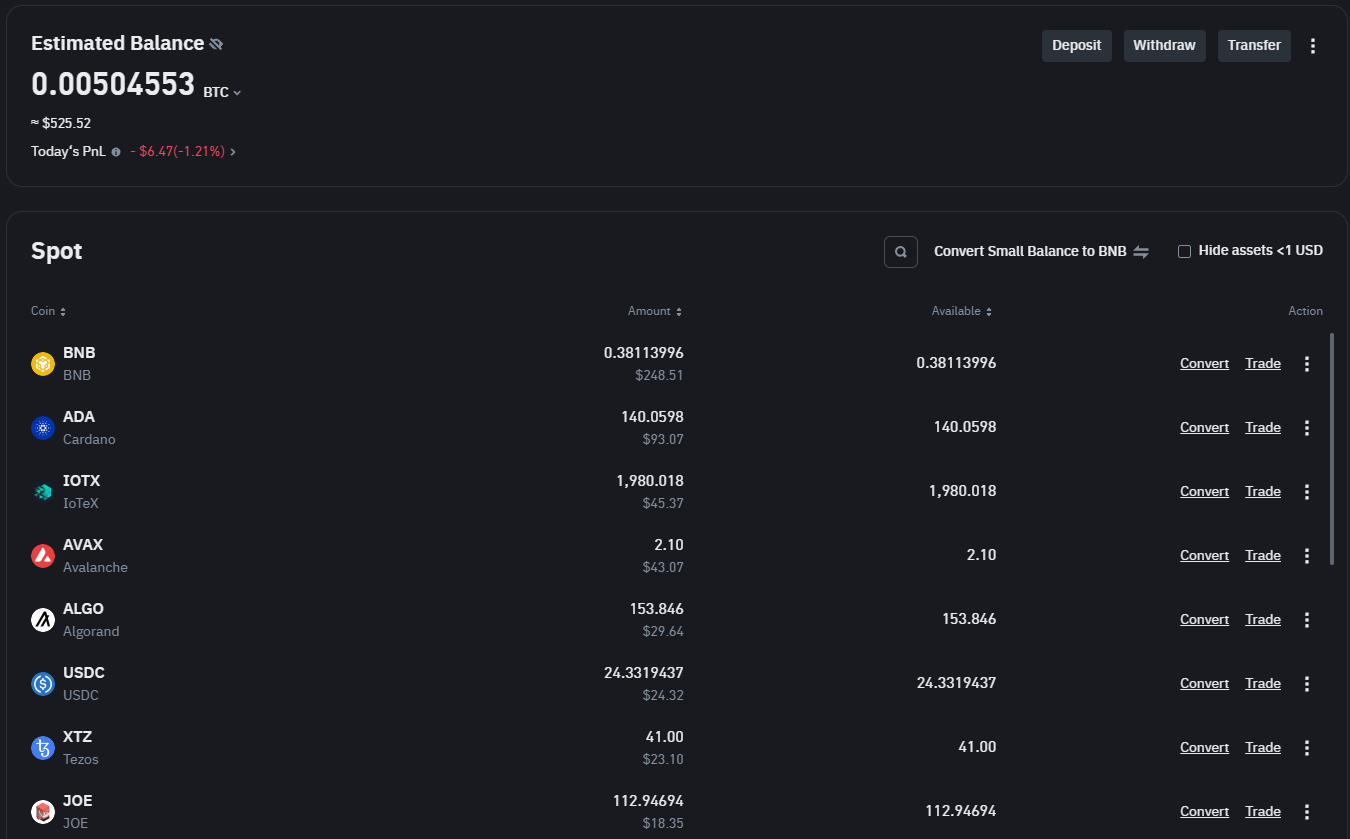Viewport: 1350px width, 839px height.
Task: Click the Avalanche coin name text
Action: coord(95,568)
